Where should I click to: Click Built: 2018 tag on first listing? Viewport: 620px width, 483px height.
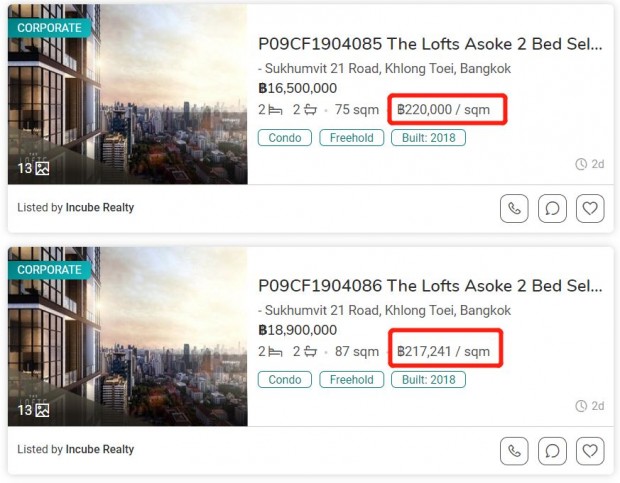coord(429,138)
